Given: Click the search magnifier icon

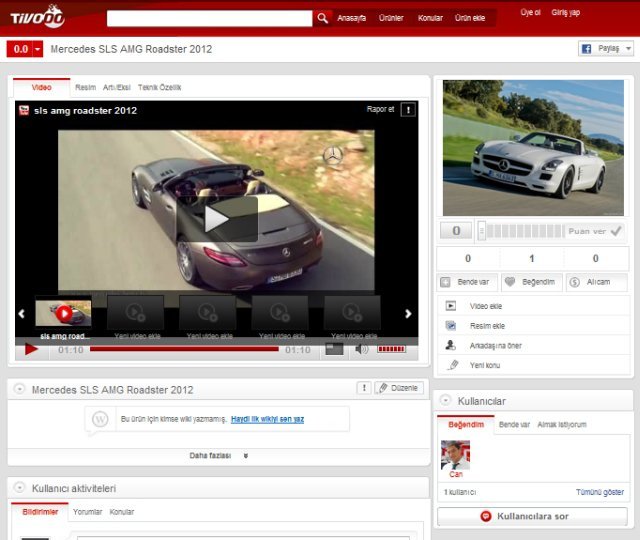Looking at the screenshot, I should click(323, 18).
